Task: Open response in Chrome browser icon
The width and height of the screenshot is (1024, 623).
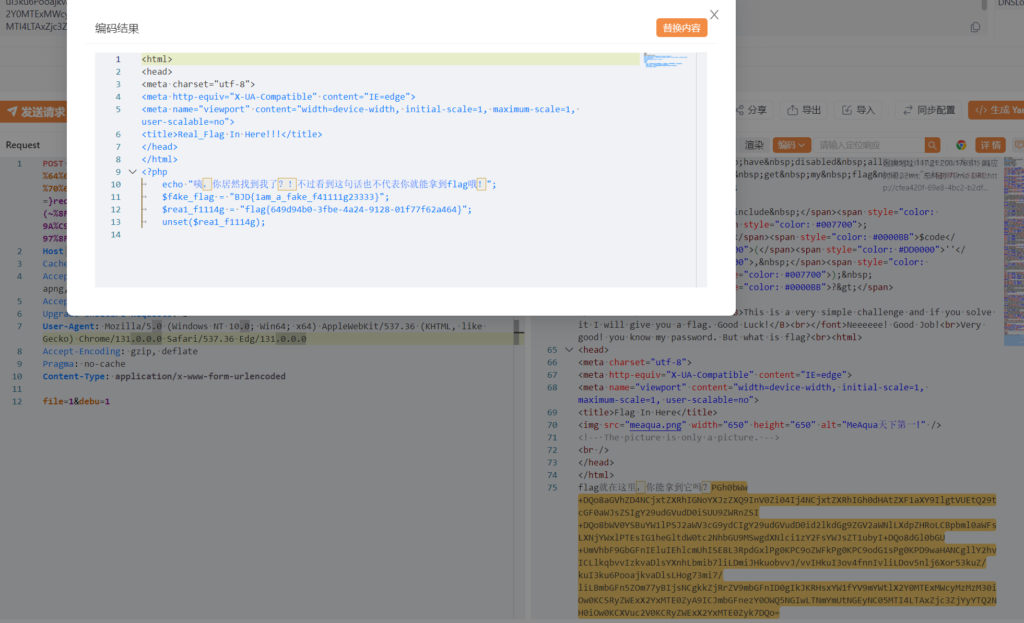Action: 961,145
